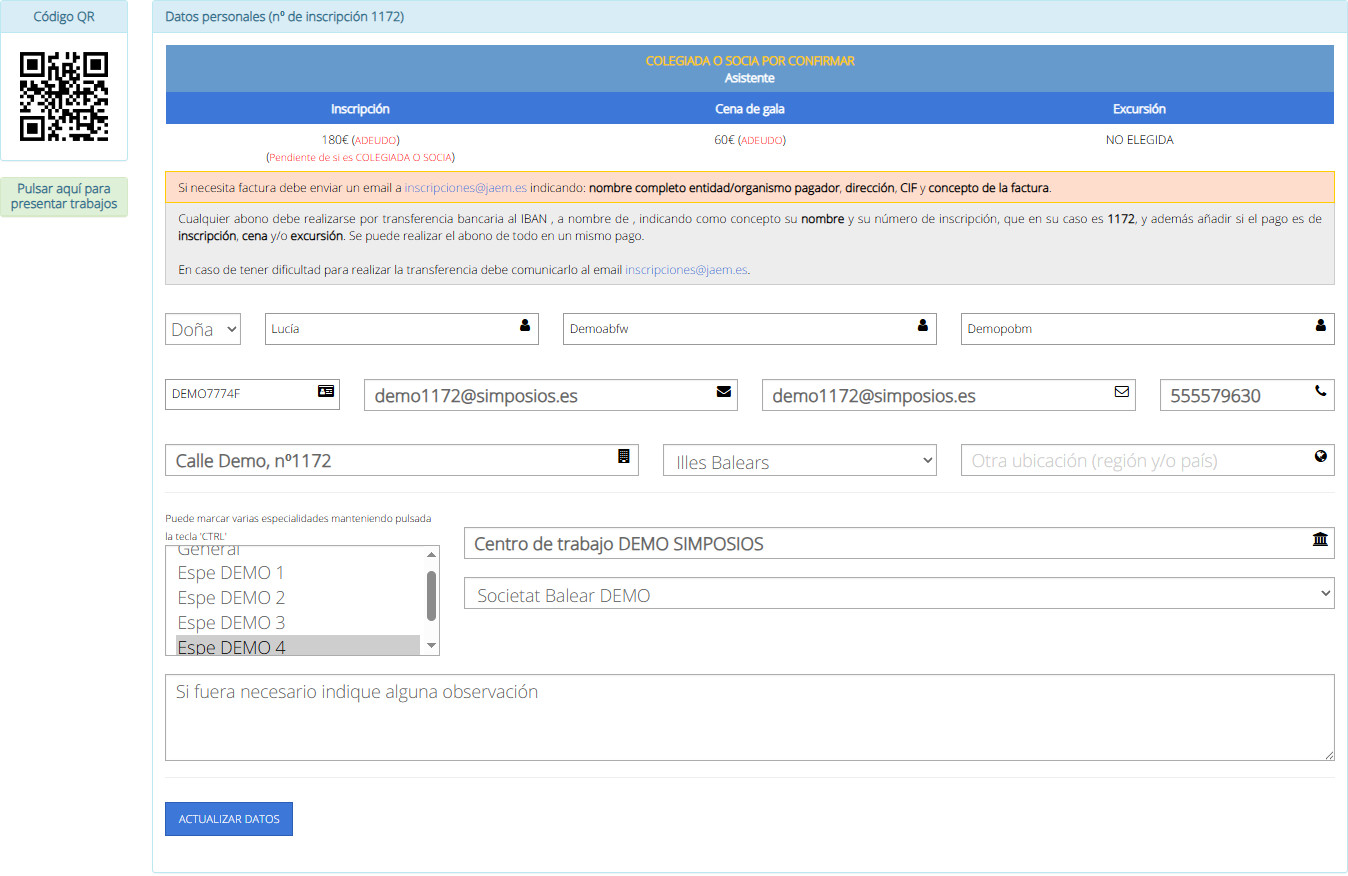The width and height of the screenshot is (1348, 876).
Task: Click the person icon in Demoabfw surname field
Action: coord(923,325)
